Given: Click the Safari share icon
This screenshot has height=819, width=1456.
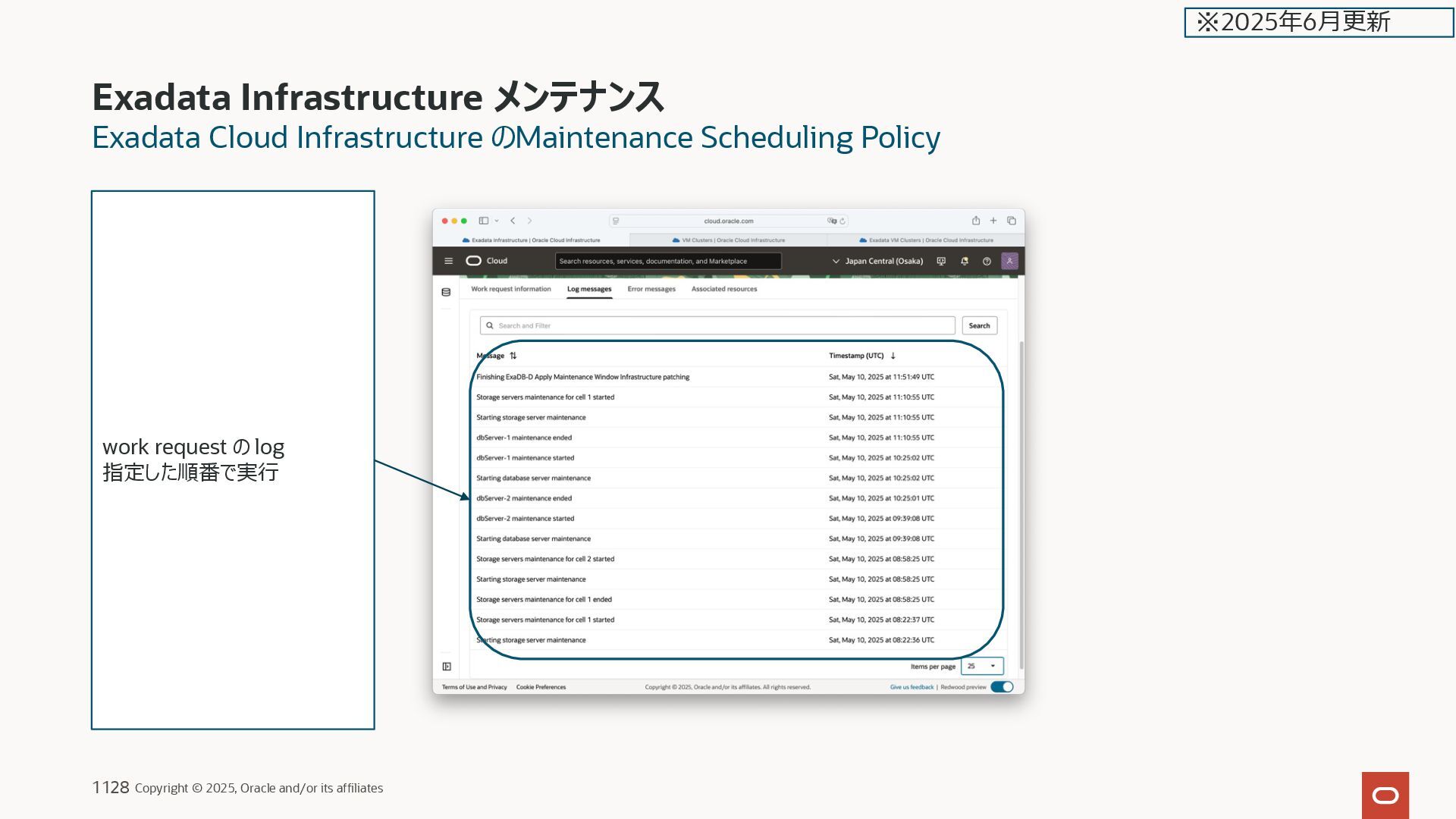Looking at the screenshot, I should click(976, 221).
